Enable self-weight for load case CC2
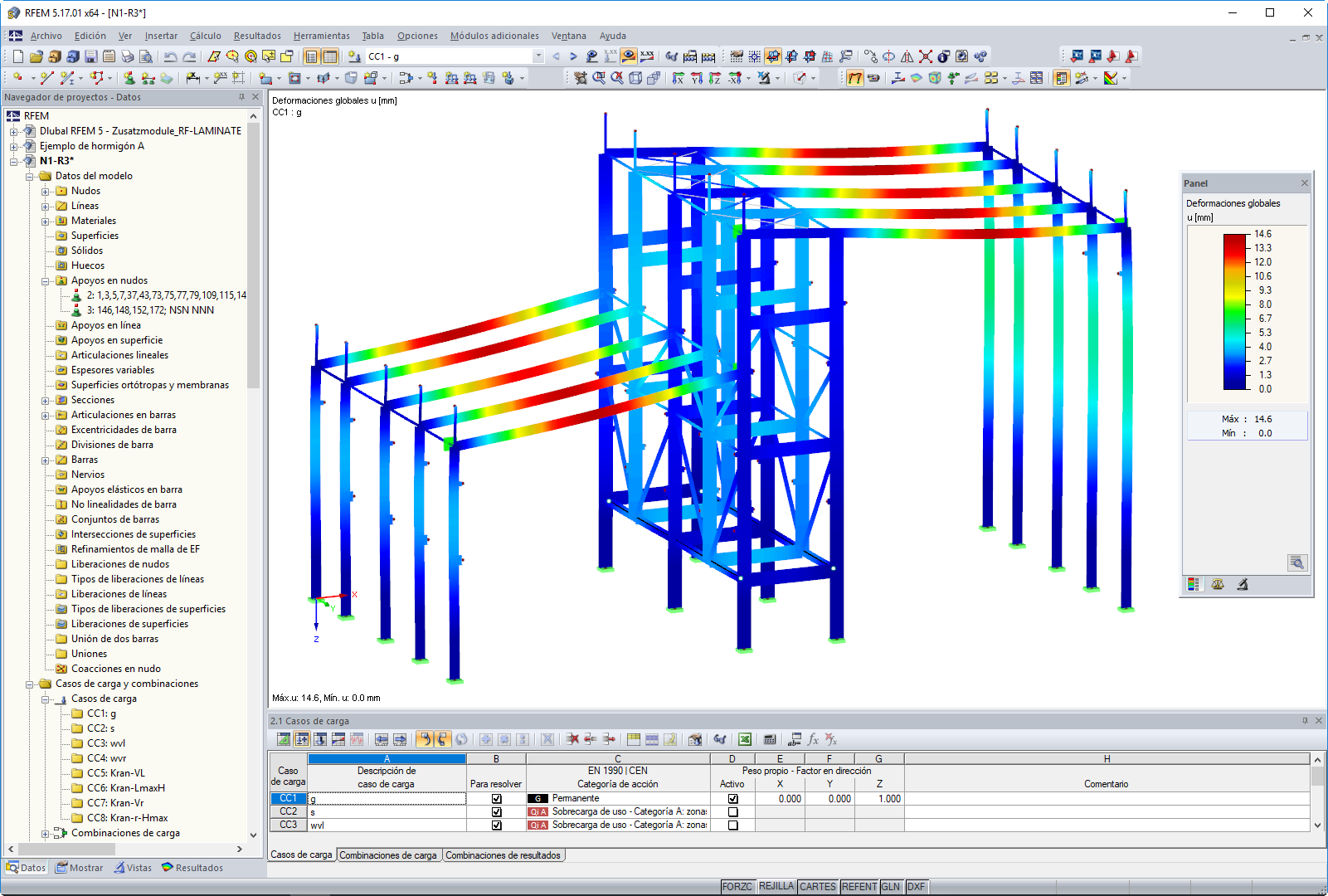 click(732, 811)
